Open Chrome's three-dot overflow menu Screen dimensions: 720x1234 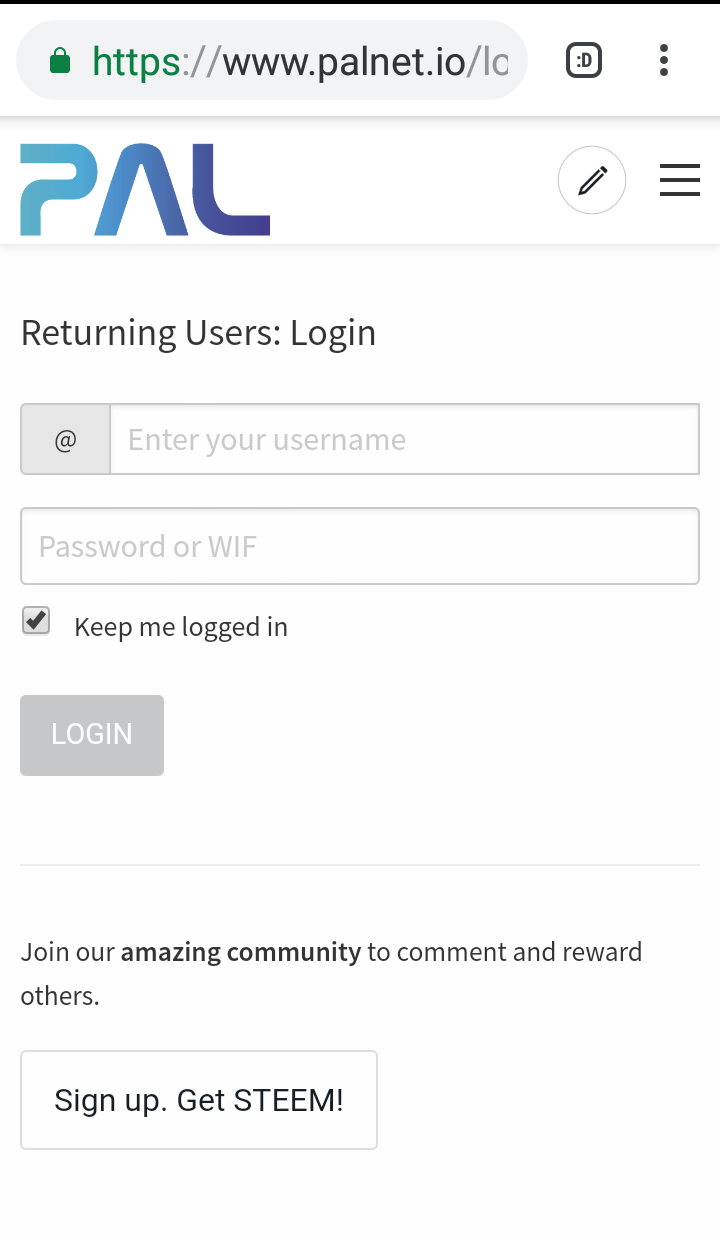[664, 62]
